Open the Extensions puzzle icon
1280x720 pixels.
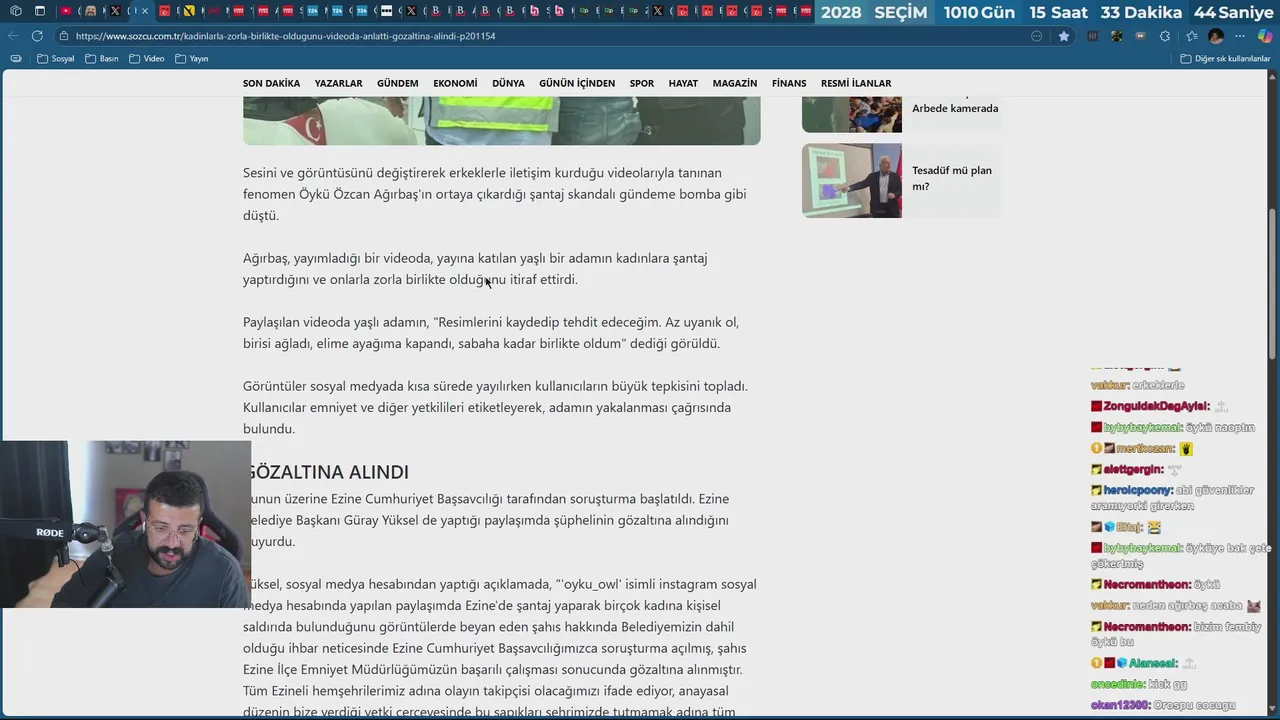coord(1165,36)
